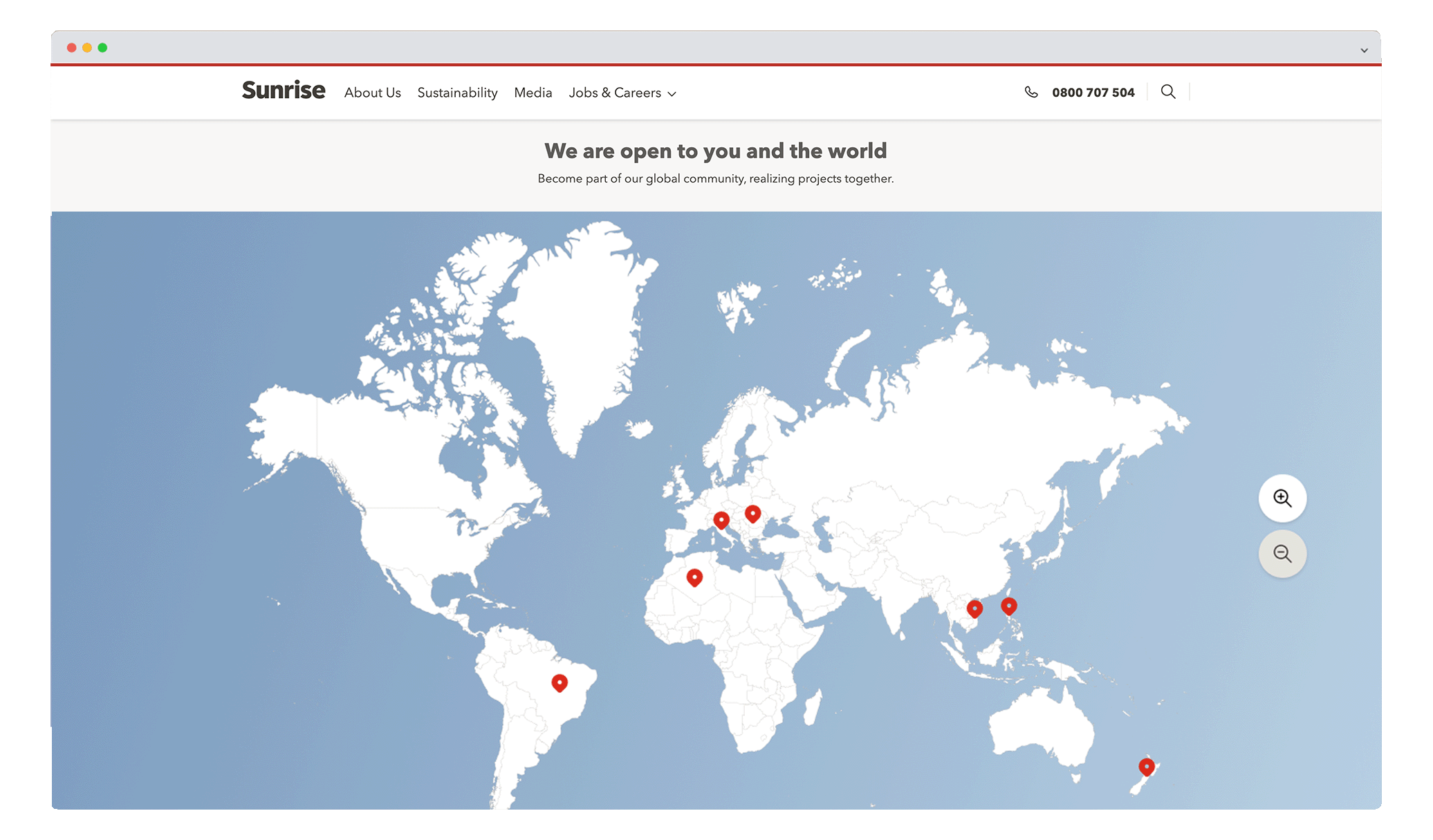The width and height of the screenshot is (1433, 840).
Task: Go to the Sustainability page
Action: [x=457, y=93]
